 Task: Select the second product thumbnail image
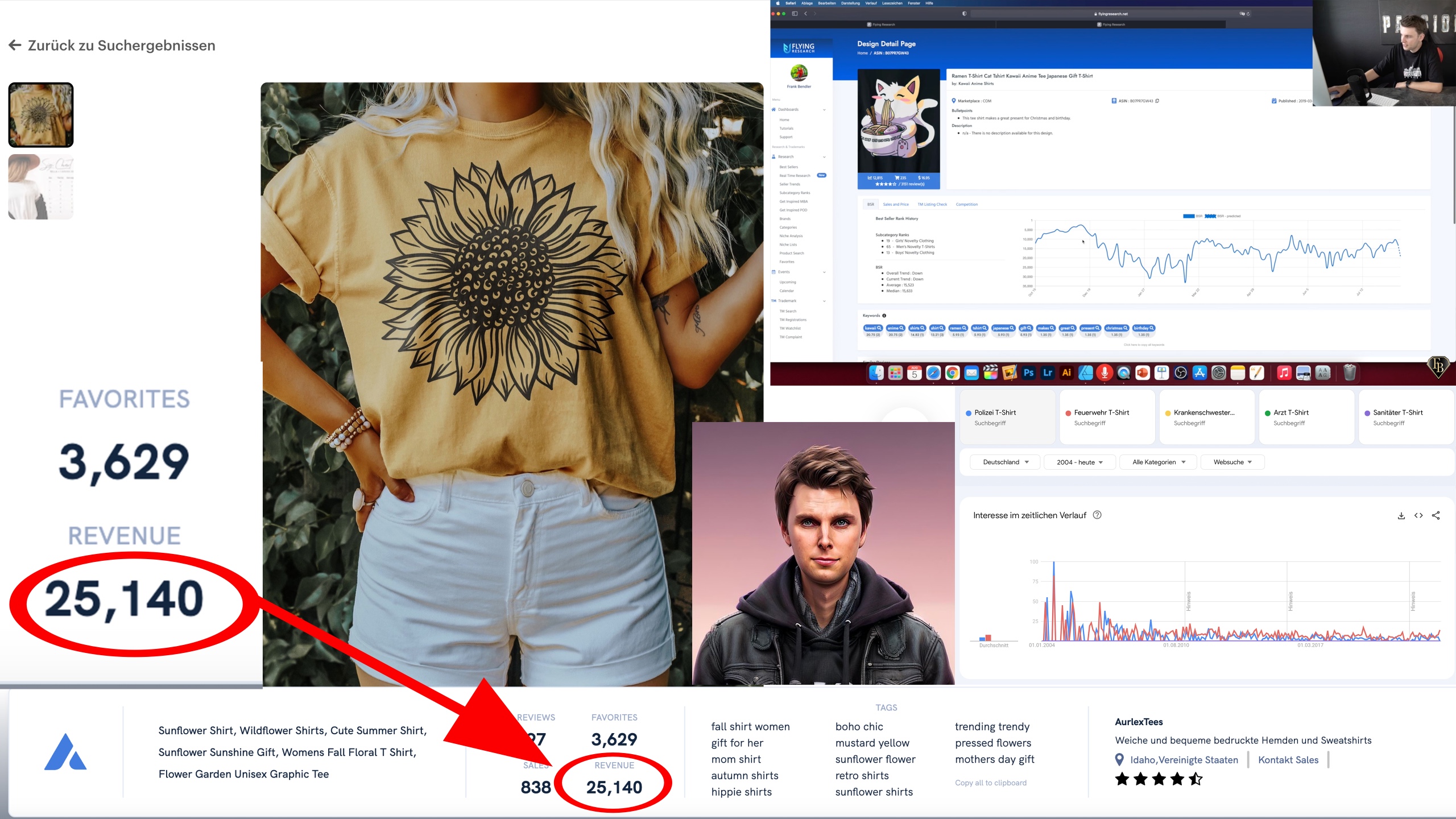(x=41, y=187)
